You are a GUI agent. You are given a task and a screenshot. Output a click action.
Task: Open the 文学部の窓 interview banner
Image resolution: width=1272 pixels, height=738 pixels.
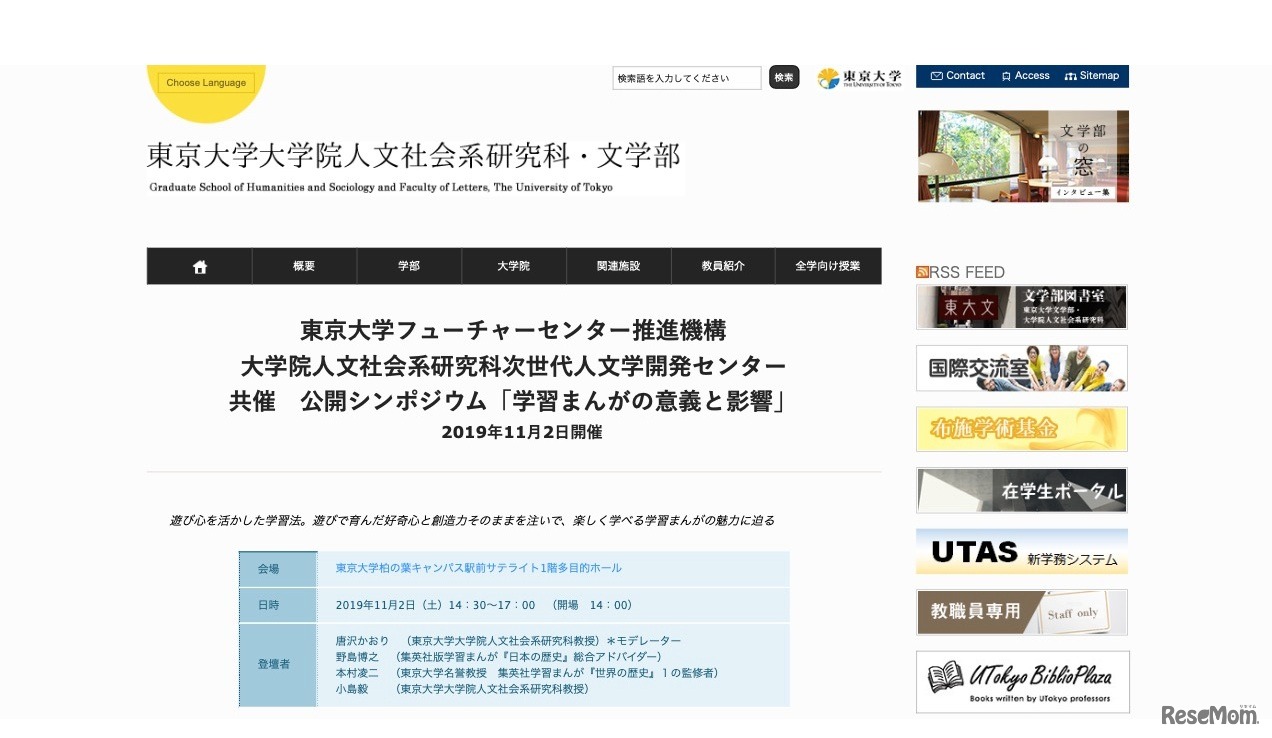coord(1022,156)
